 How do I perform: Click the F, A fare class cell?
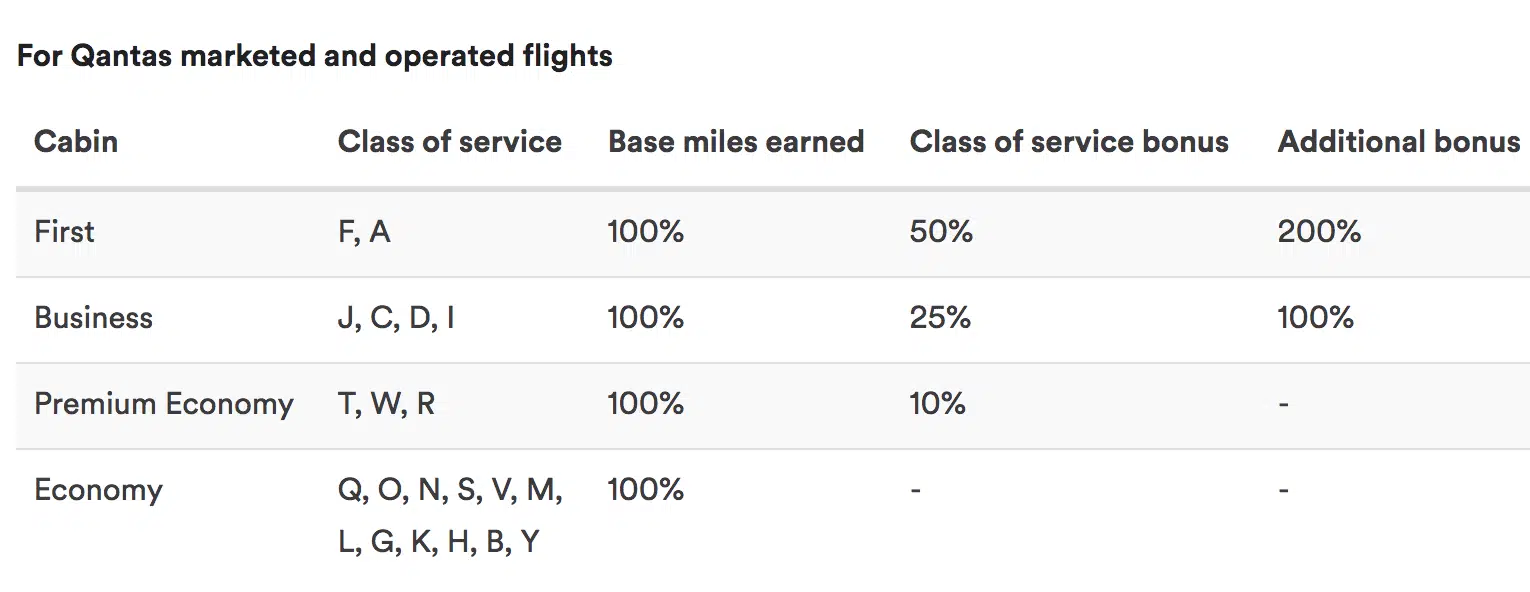(x=364, y=232)
